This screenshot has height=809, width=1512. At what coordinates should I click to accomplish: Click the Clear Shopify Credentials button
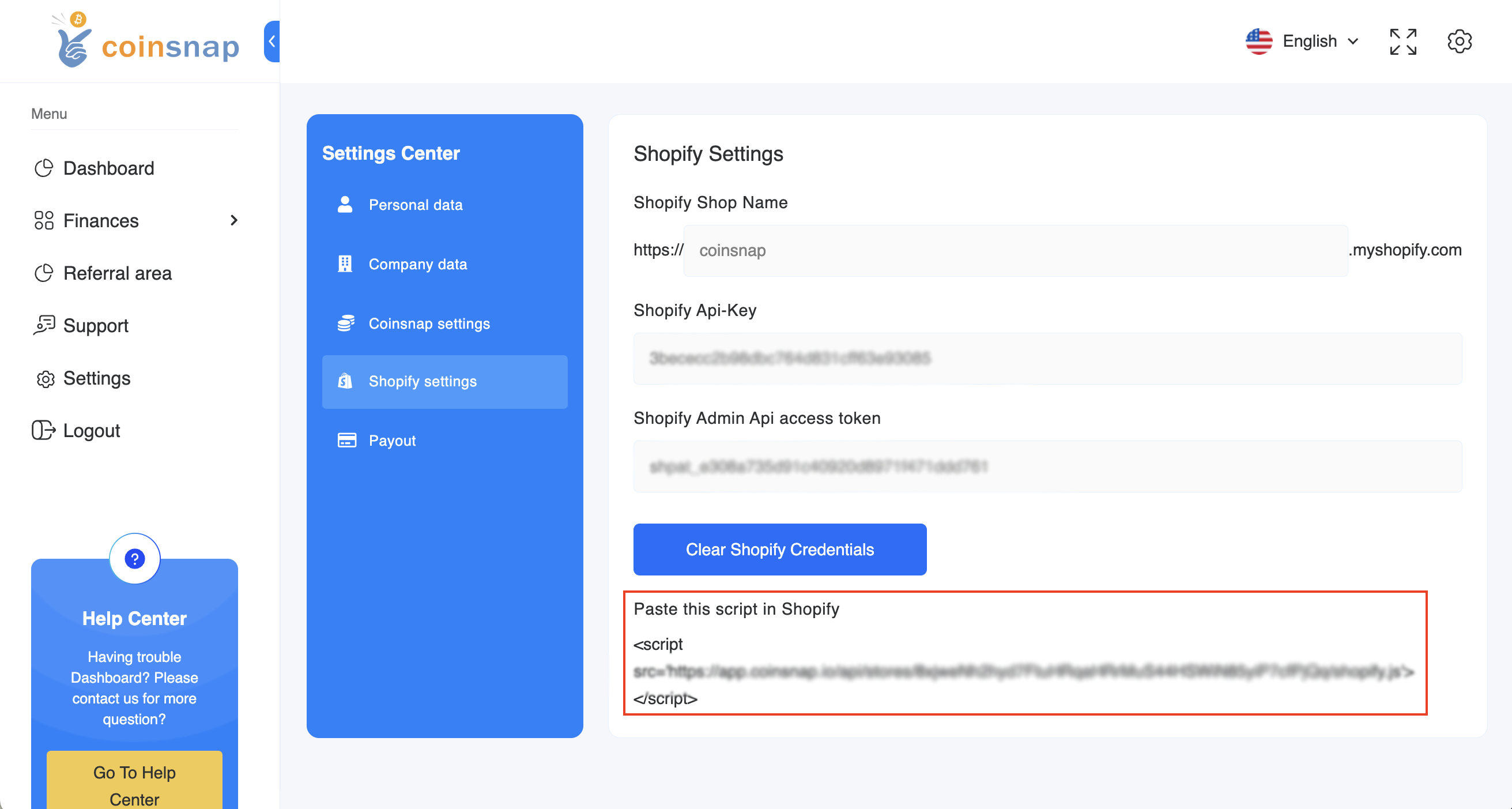point(780,549)
